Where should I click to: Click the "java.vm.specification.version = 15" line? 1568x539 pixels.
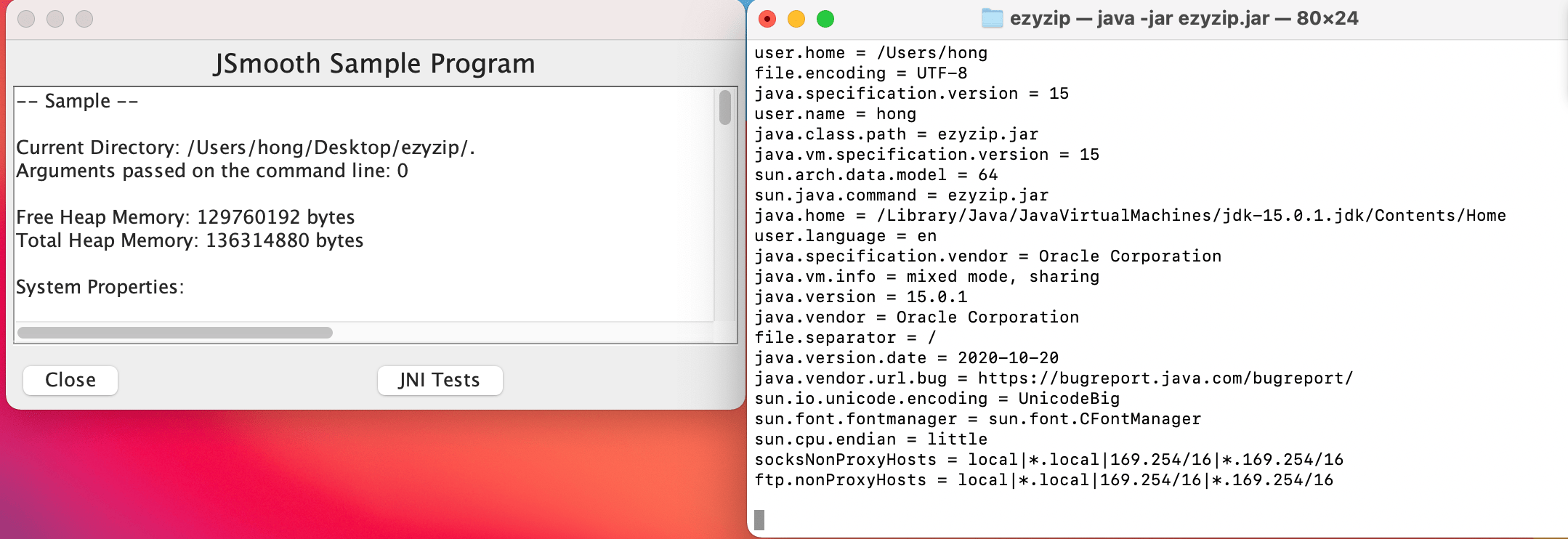click(x=927, y=155)
